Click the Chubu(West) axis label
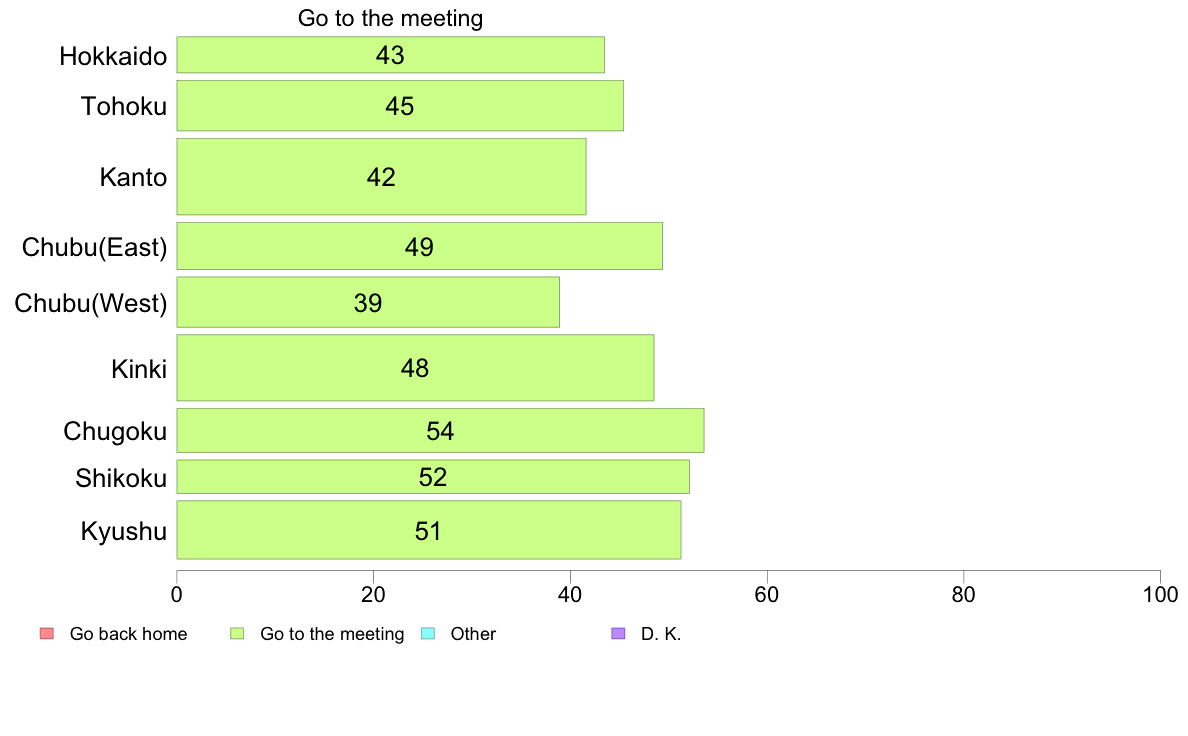The image size is (1188, 736). coord(91,303)
